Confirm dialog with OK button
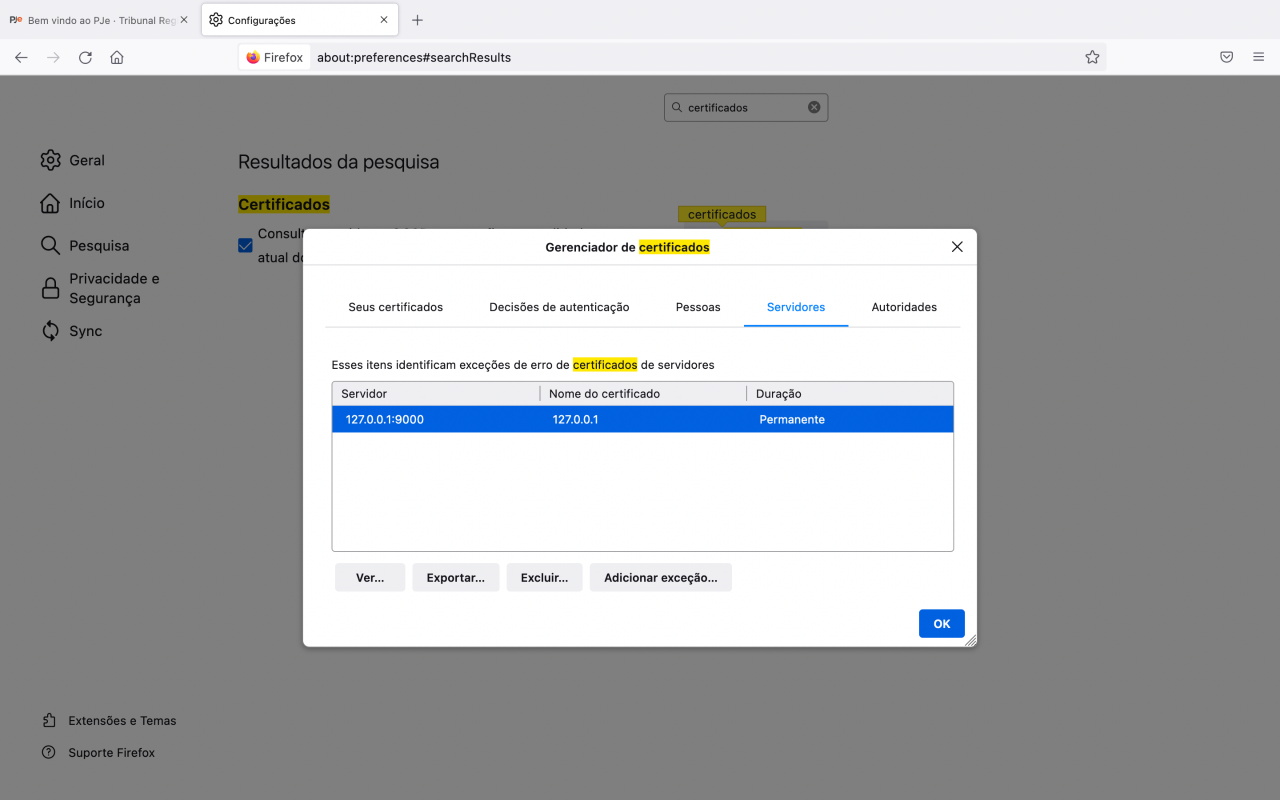 (x=942, y=623)
